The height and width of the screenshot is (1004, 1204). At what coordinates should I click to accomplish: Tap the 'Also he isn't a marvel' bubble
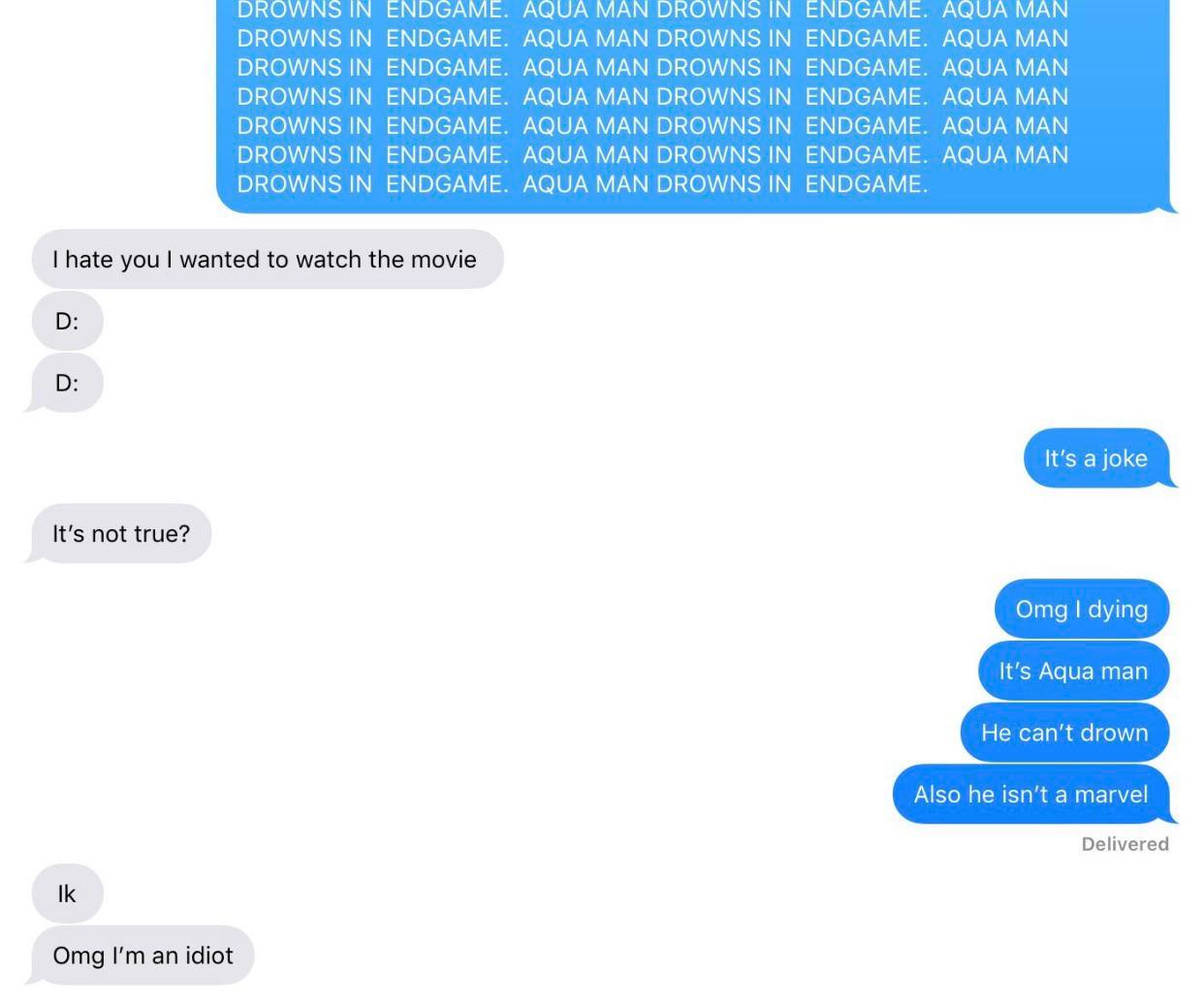[x=1033, y=795]
